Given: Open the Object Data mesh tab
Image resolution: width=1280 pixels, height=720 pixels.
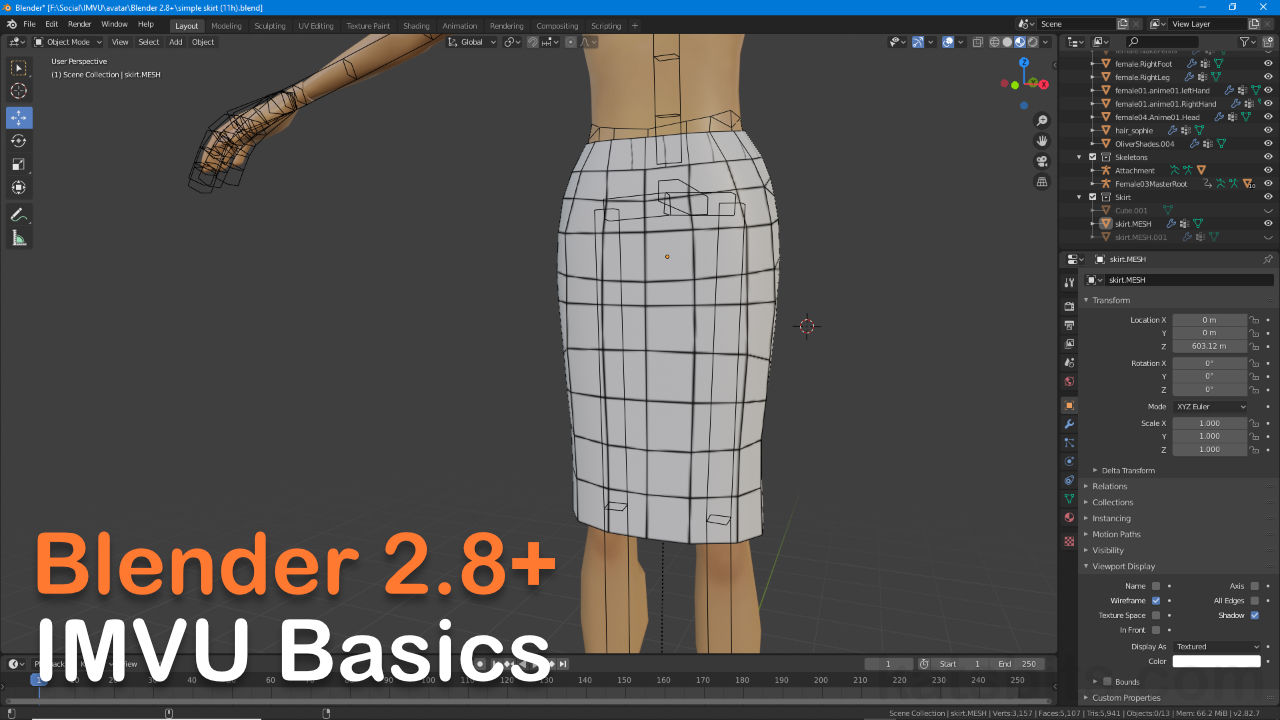Looking at the screenshot, I should tap(1069, 499).
